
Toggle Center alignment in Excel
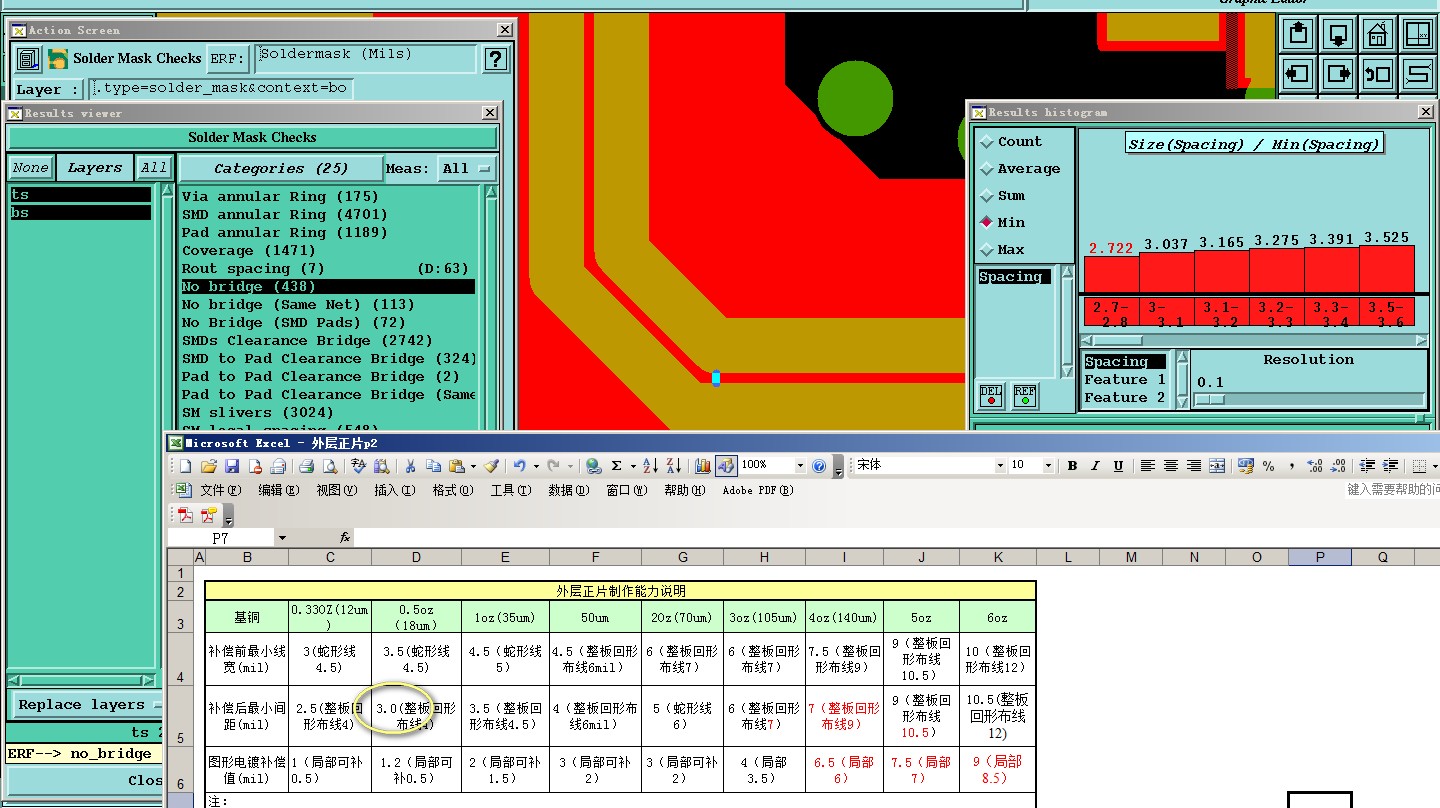pyautogui.click(x=1171, y=466)
